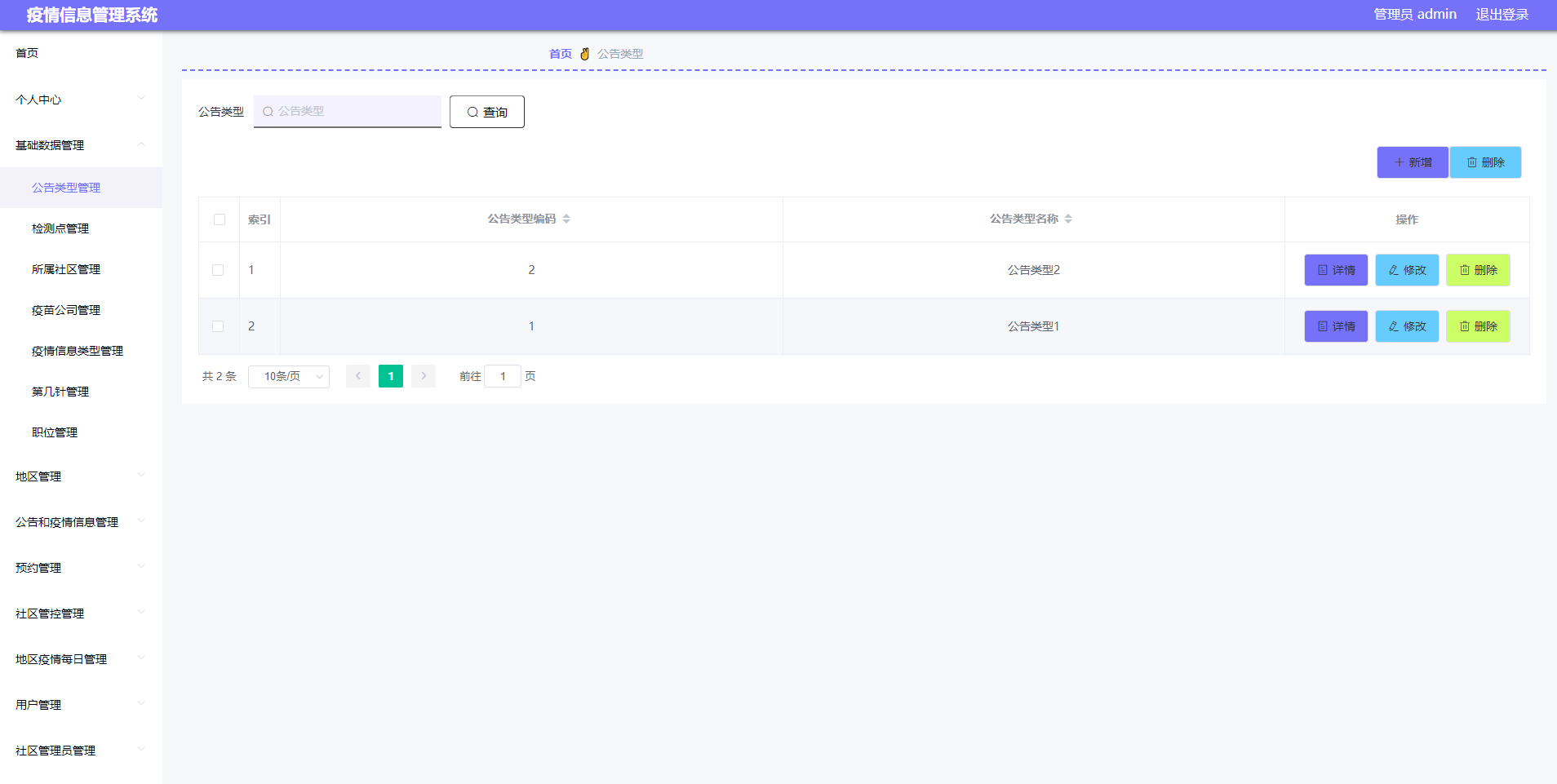This screenshot has width=1557, height=784.
Task: Click 删除 on the 公告类型2 row
Action: (x=1477, y=270)
